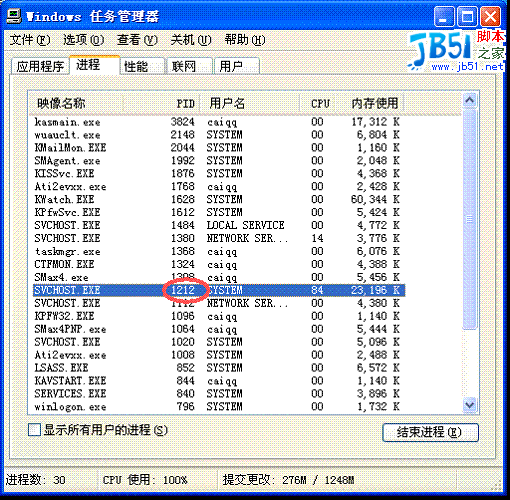510x500 pixels.
Task: Close the Task Manager window
Action: (x=490, y=17)
